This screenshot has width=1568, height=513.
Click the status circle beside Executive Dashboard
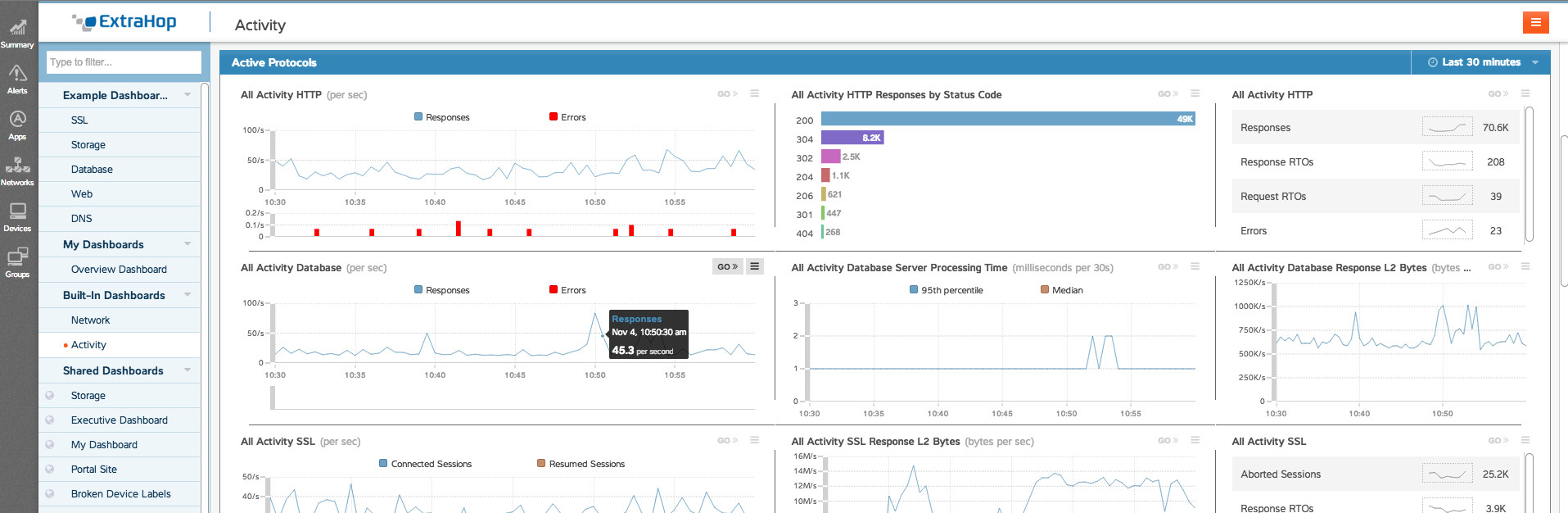50,420
